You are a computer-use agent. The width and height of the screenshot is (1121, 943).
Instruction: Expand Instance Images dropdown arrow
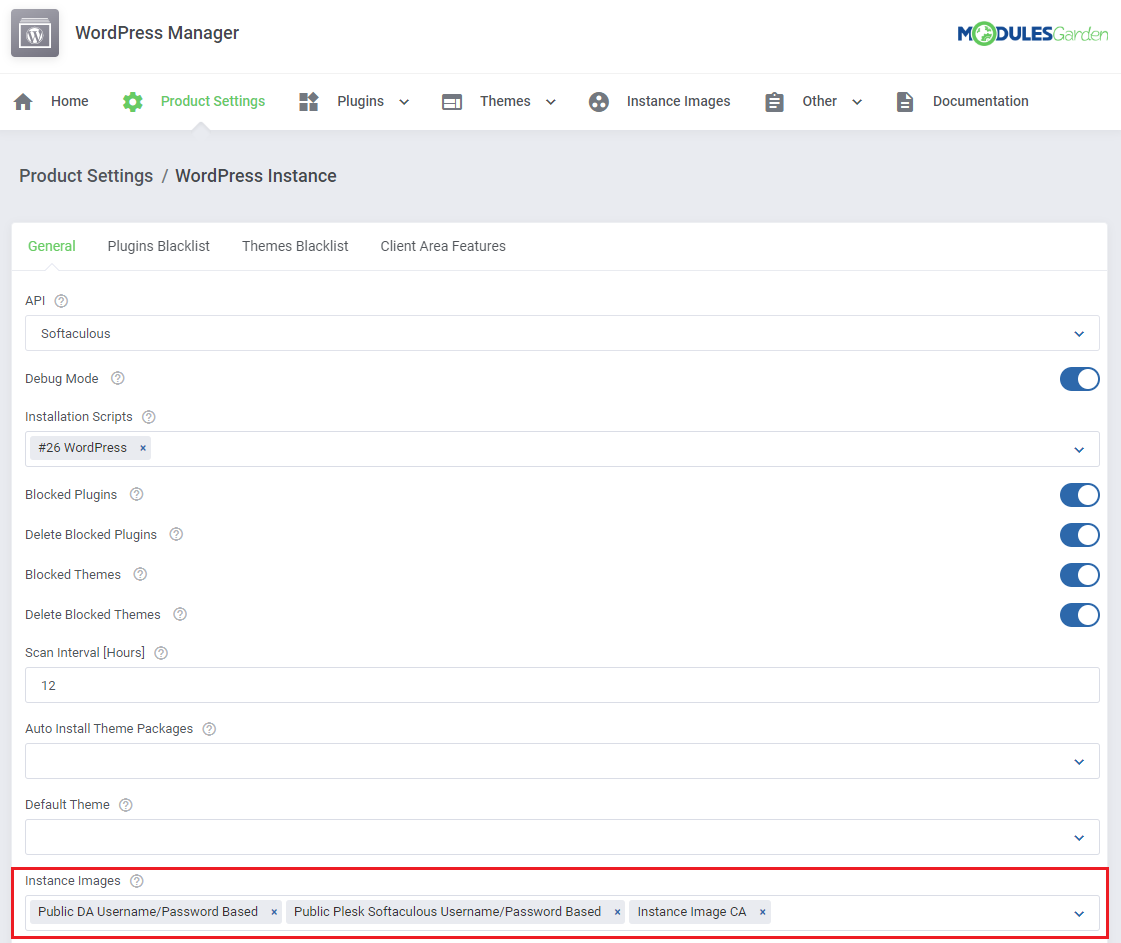[x=1079, y=914]
